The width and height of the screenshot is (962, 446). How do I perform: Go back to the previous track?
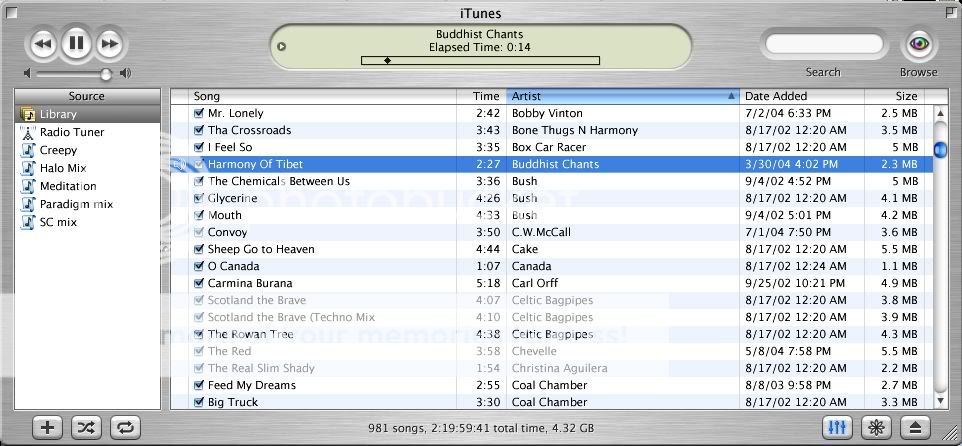pyautogui.click(x=42, y=44)
